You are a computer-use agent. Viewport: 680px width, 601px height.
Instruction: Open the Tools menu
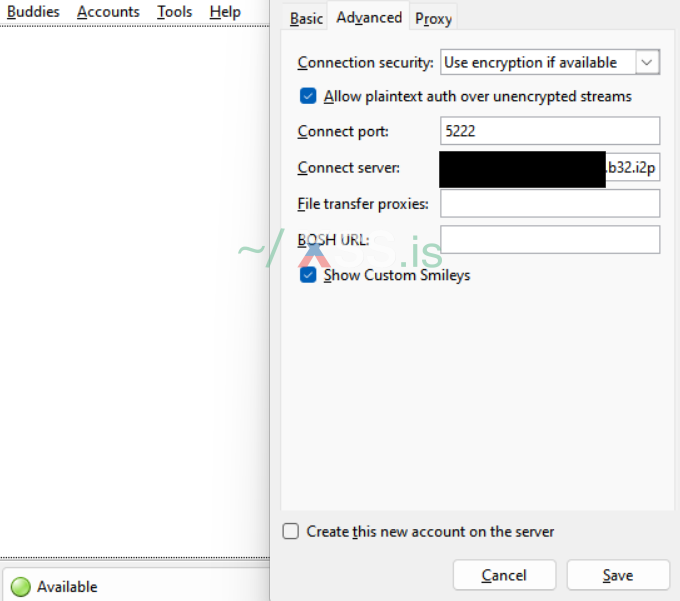click(174, 12)
